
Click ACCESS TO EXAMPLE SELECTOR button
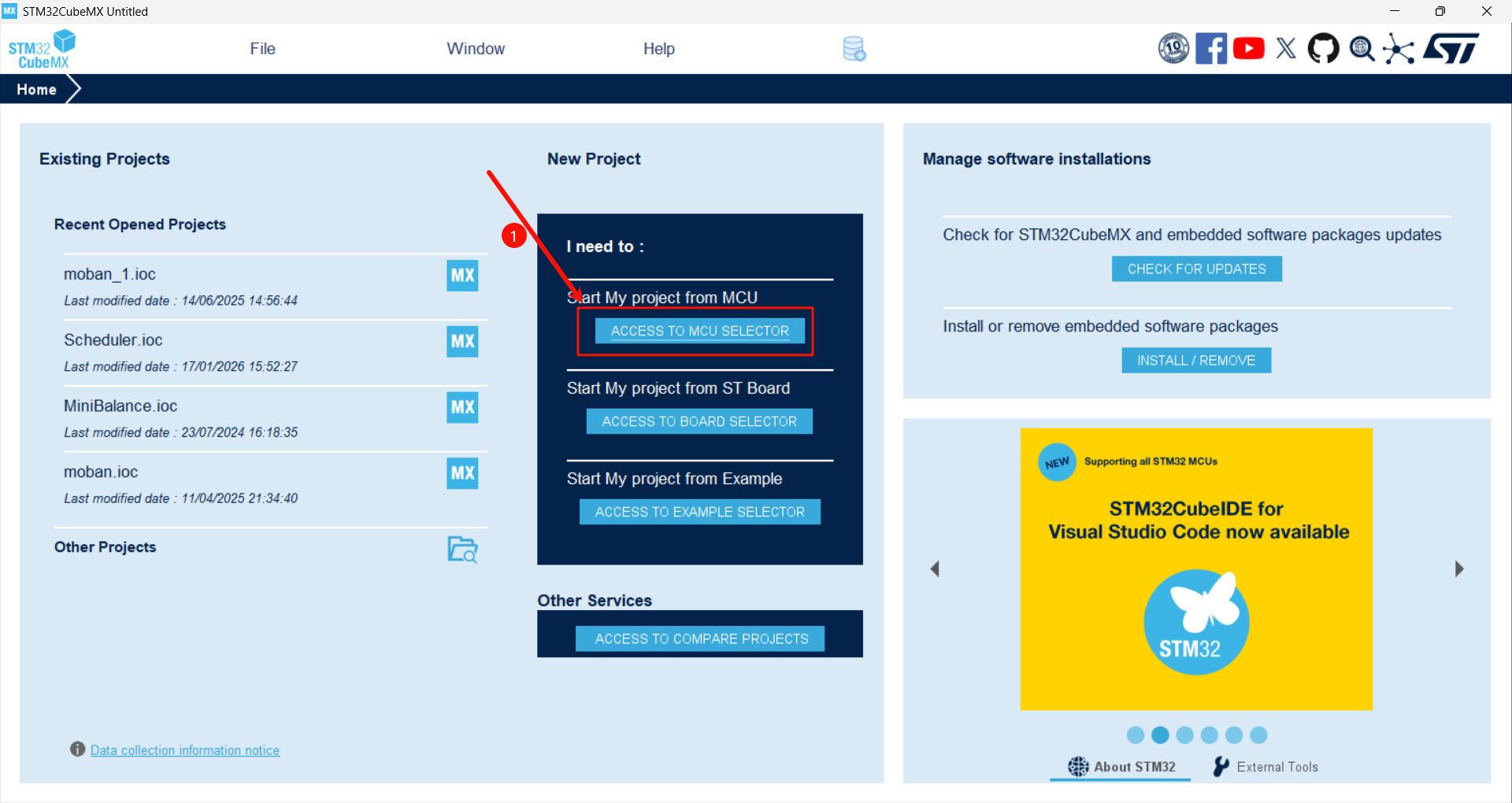700,512
